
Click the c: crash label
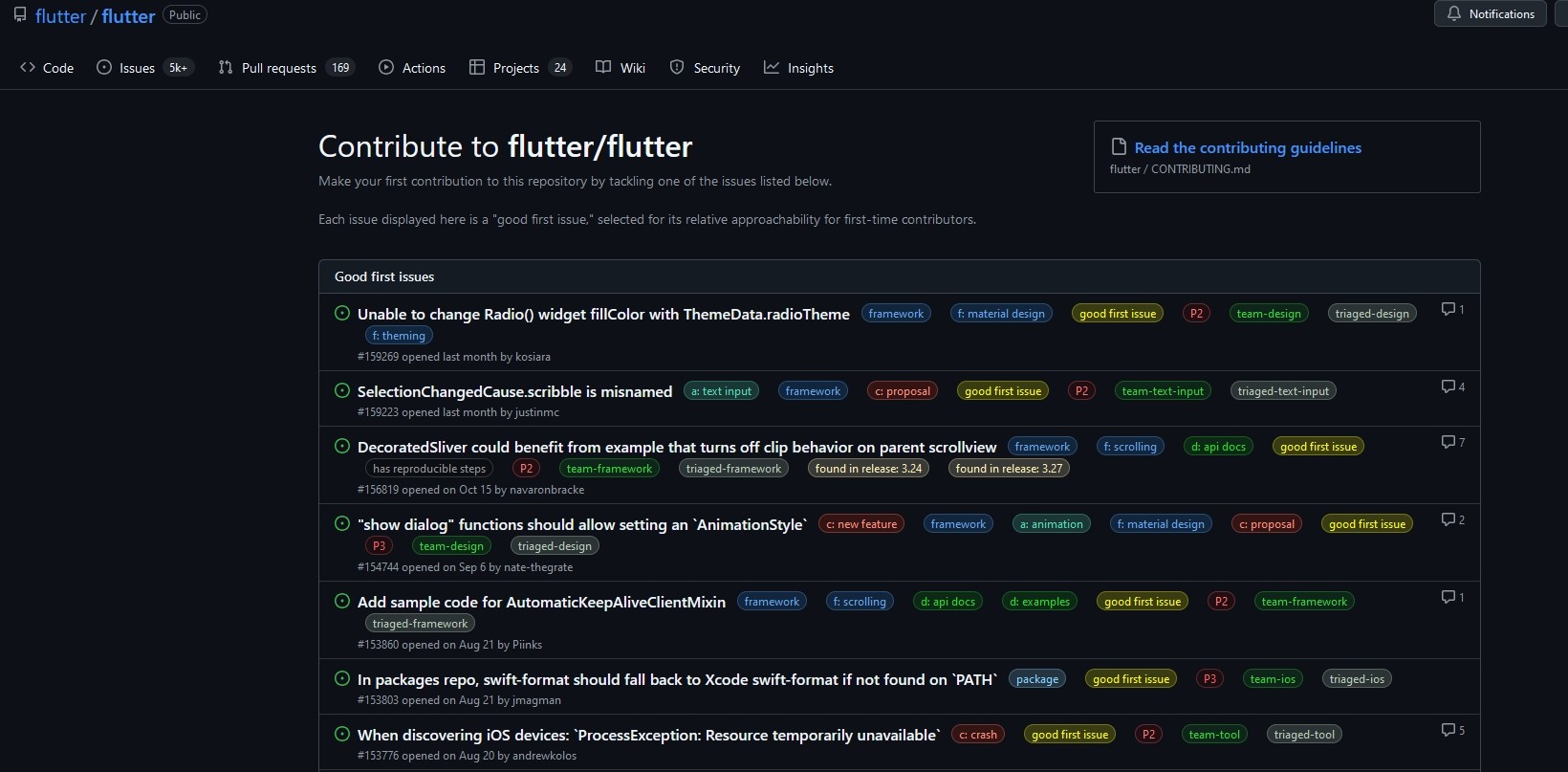pyautogui.click(x=978, y=735)
